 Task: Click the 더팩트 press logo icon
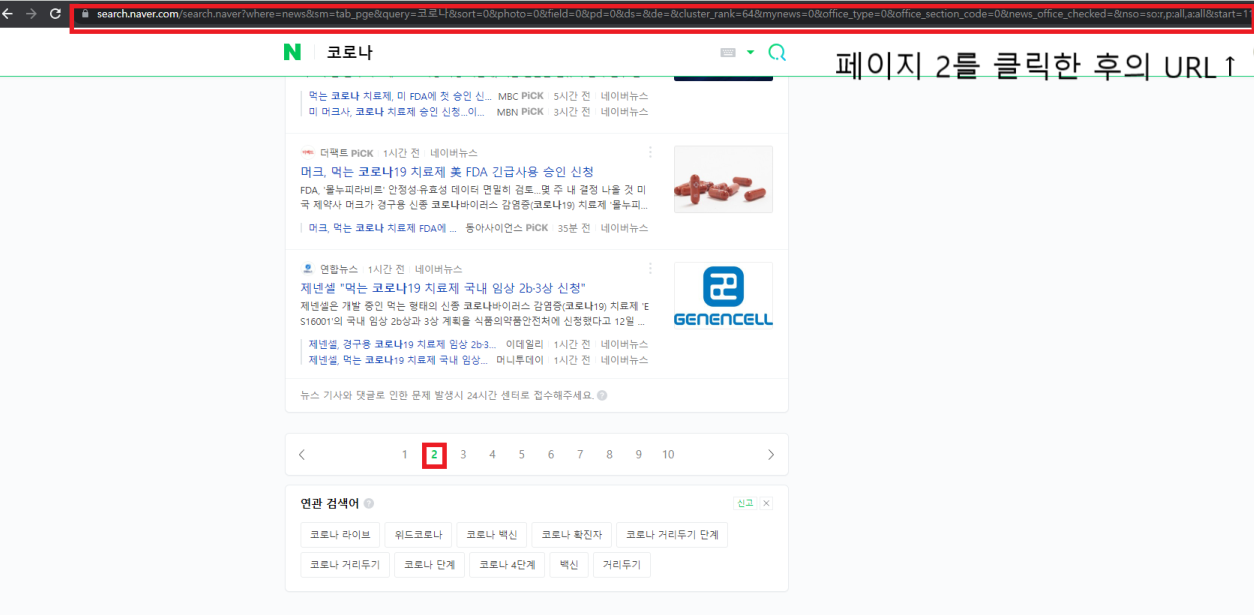[307, 153]
